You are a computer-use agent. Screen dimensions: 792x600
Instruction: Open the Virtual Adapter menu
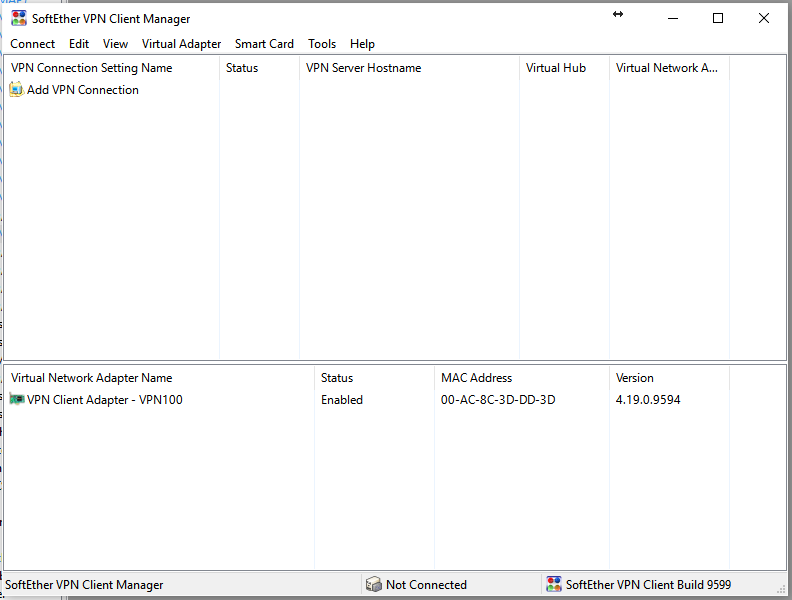point(181,44)
